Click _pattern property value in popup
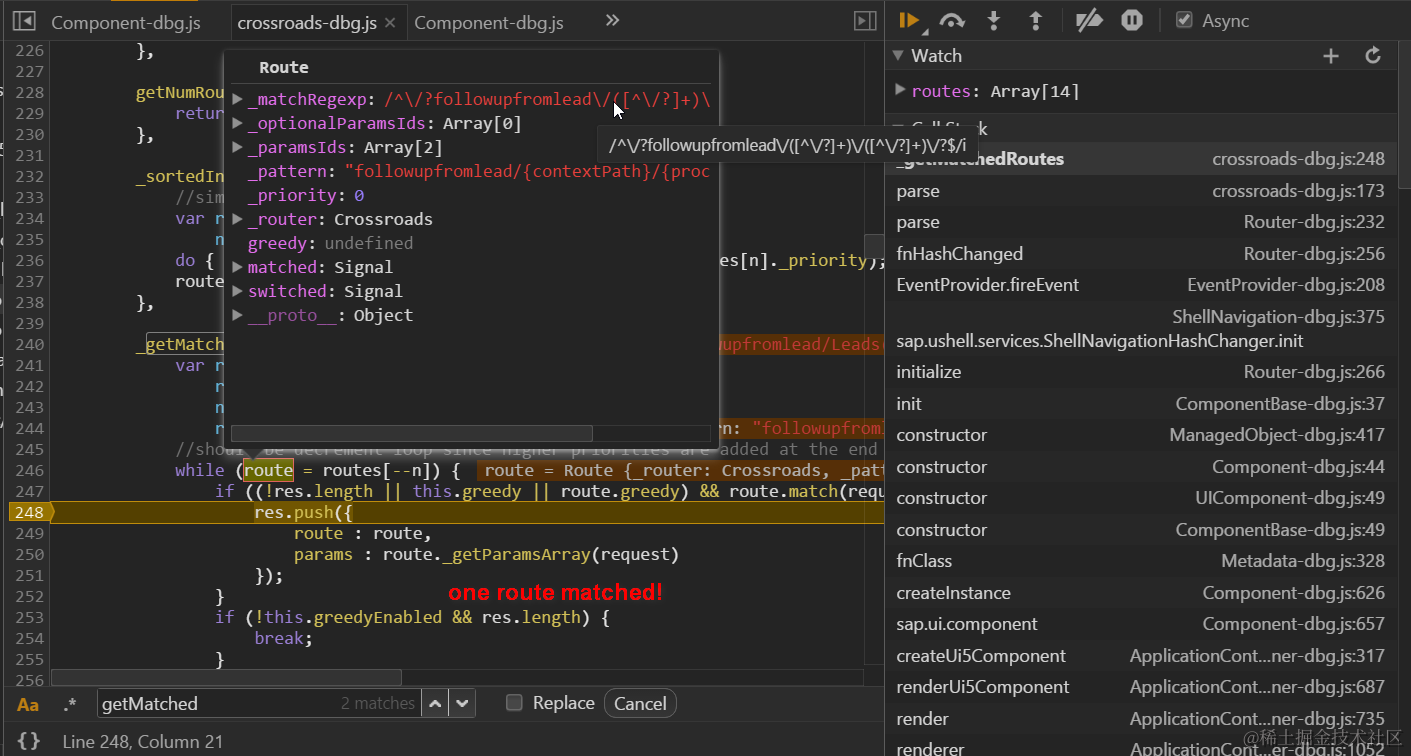The image size is (1411, 756). 527,171
